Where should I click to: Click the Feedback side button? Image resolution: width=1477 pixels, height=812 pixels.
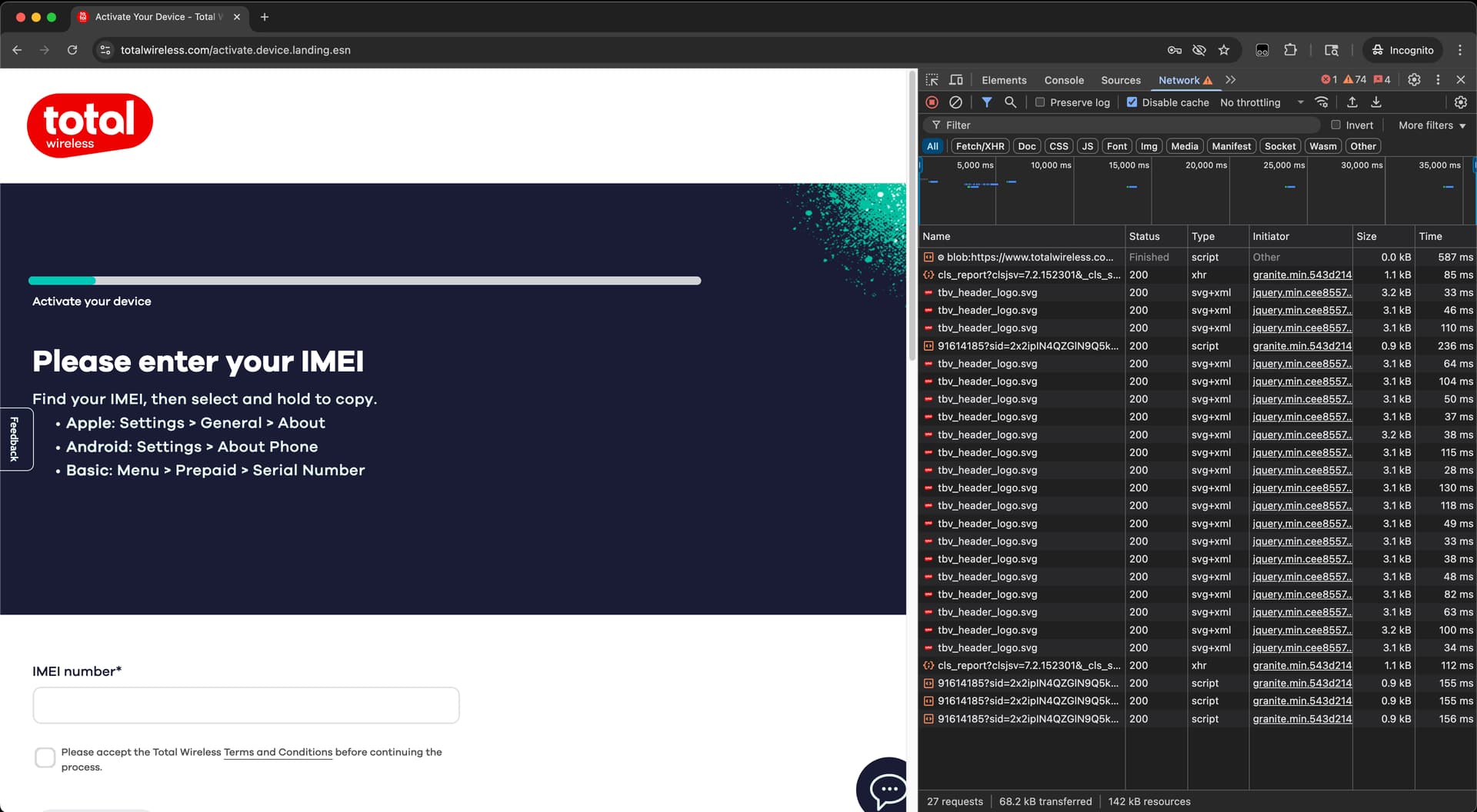click(15, 439)
